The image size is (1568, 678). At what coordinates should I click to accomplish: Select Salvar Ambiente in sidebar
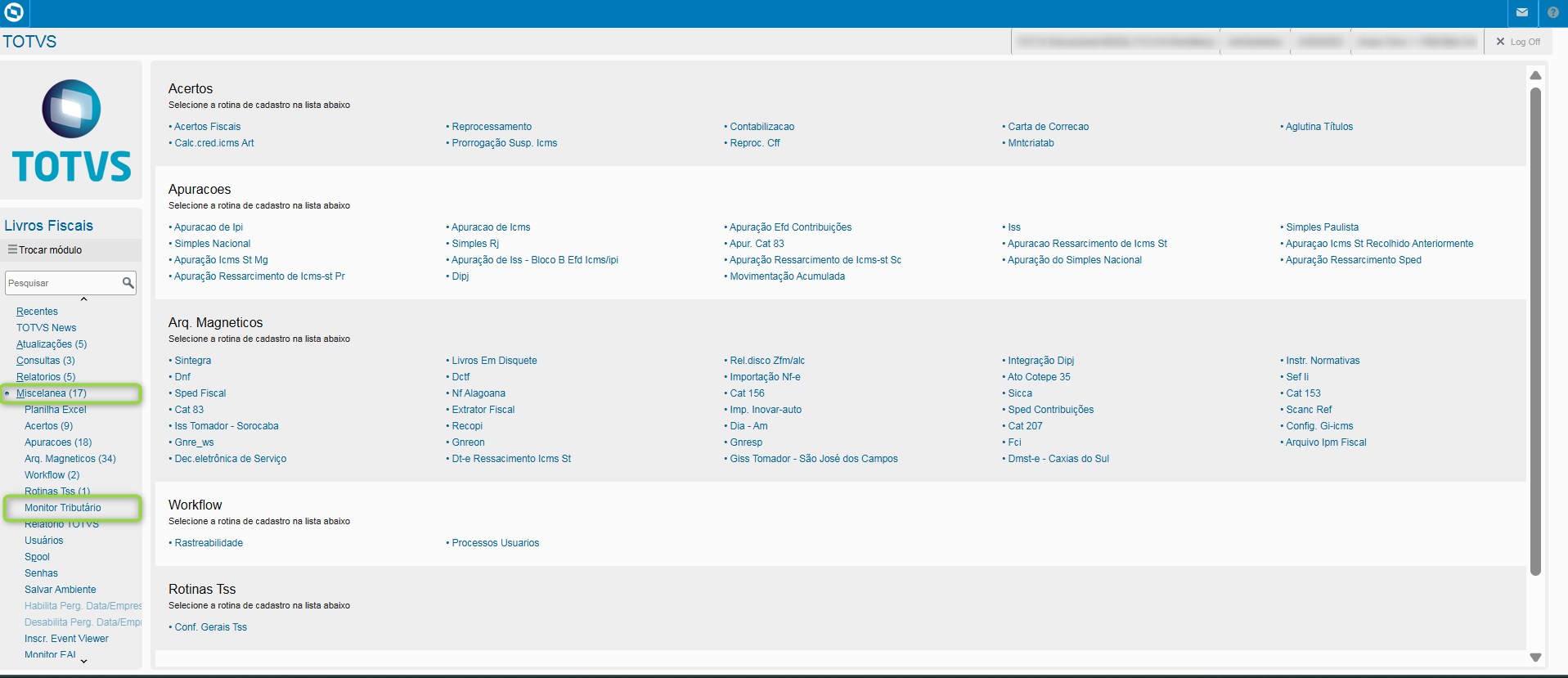(61, 590)
